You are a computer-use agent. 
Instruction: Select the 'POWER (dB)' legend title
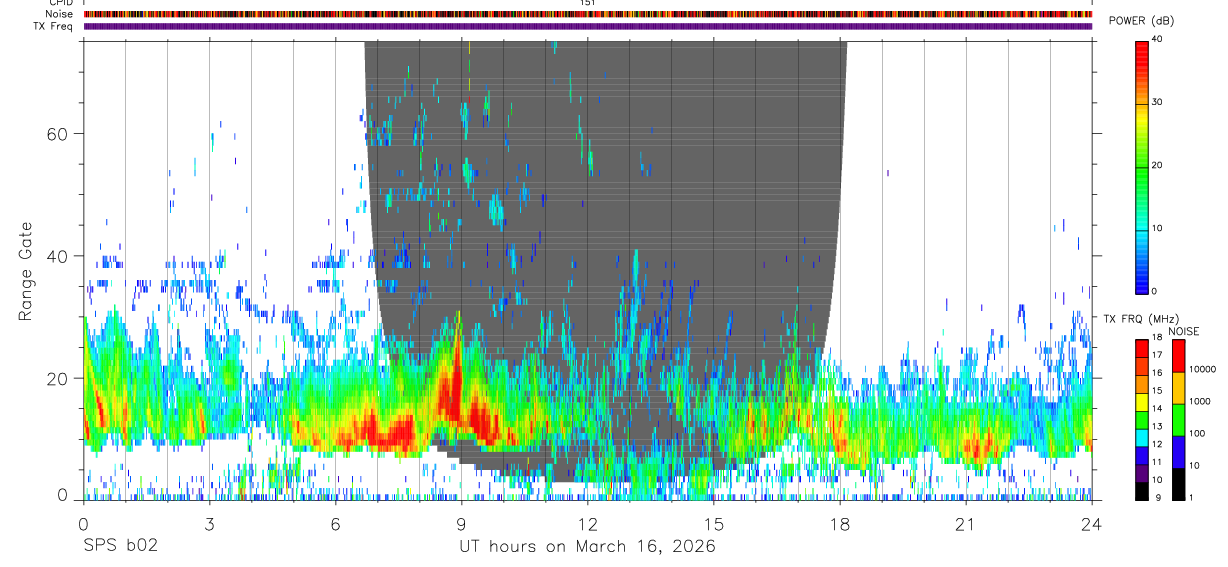[1143, 20]
